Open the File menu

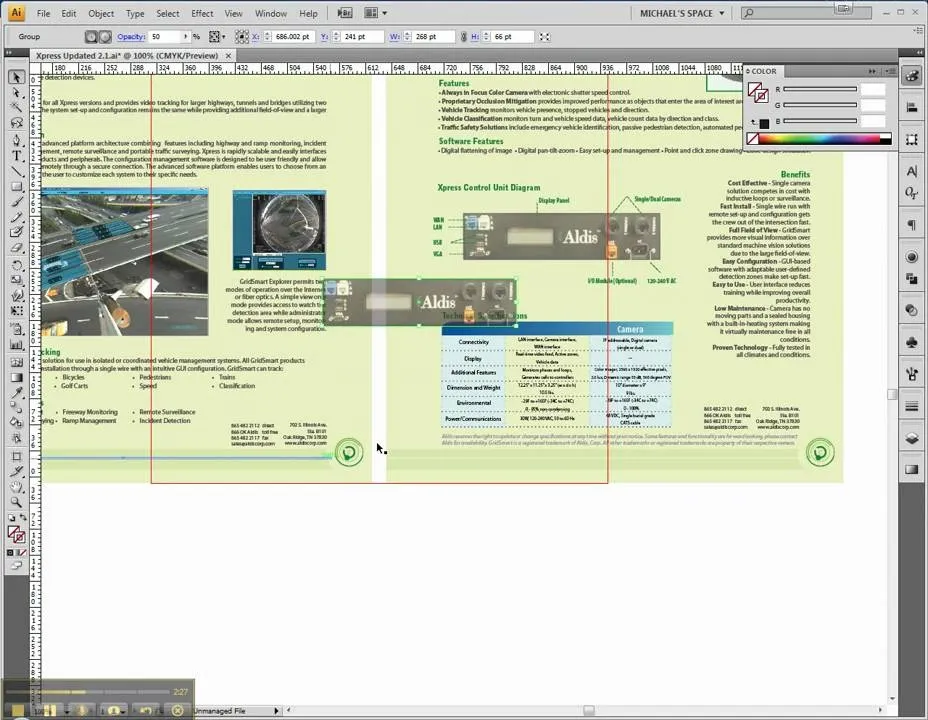point(43,13)
